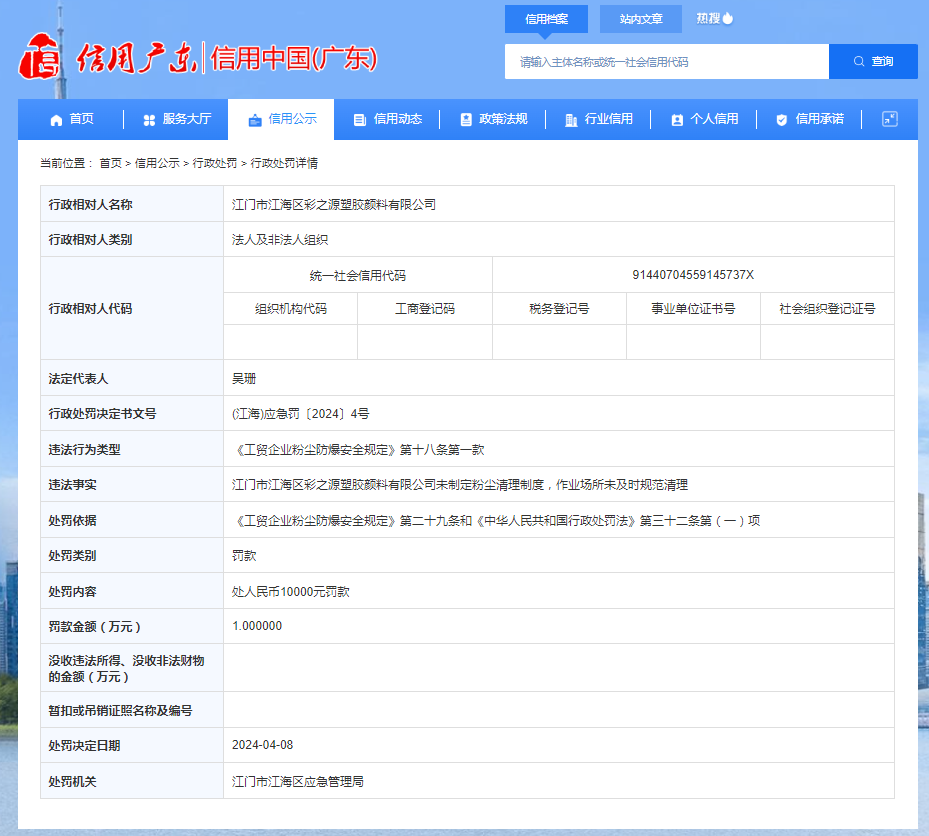Screen dimensions: 929x836
Task: Click the 行政相对人代码 label cell
Action: (x=132, y=308)
